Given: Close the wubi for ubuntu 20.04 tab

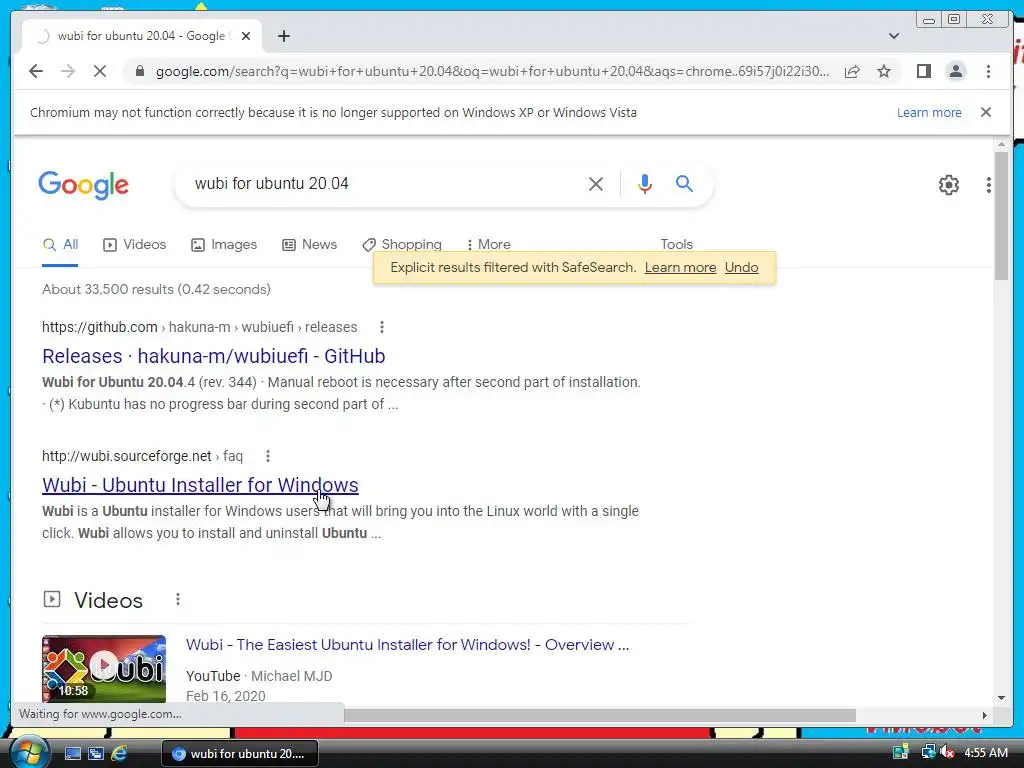Looking at the screenshot, I should [246, 36].
